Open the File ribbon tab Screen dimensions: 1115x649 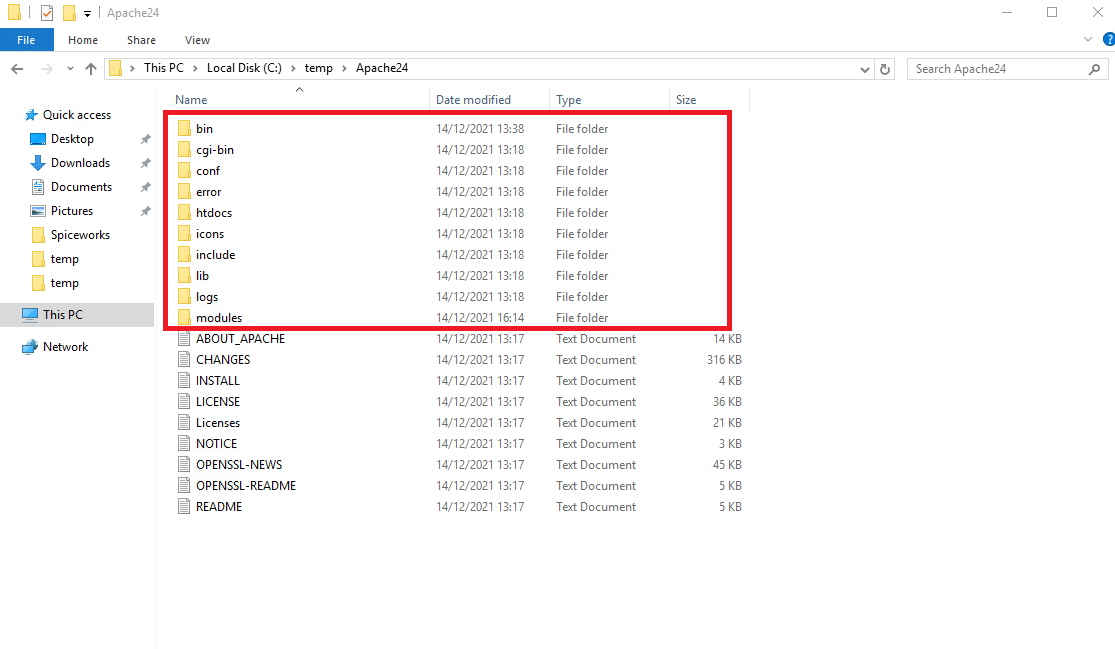(x=26, y=40)
